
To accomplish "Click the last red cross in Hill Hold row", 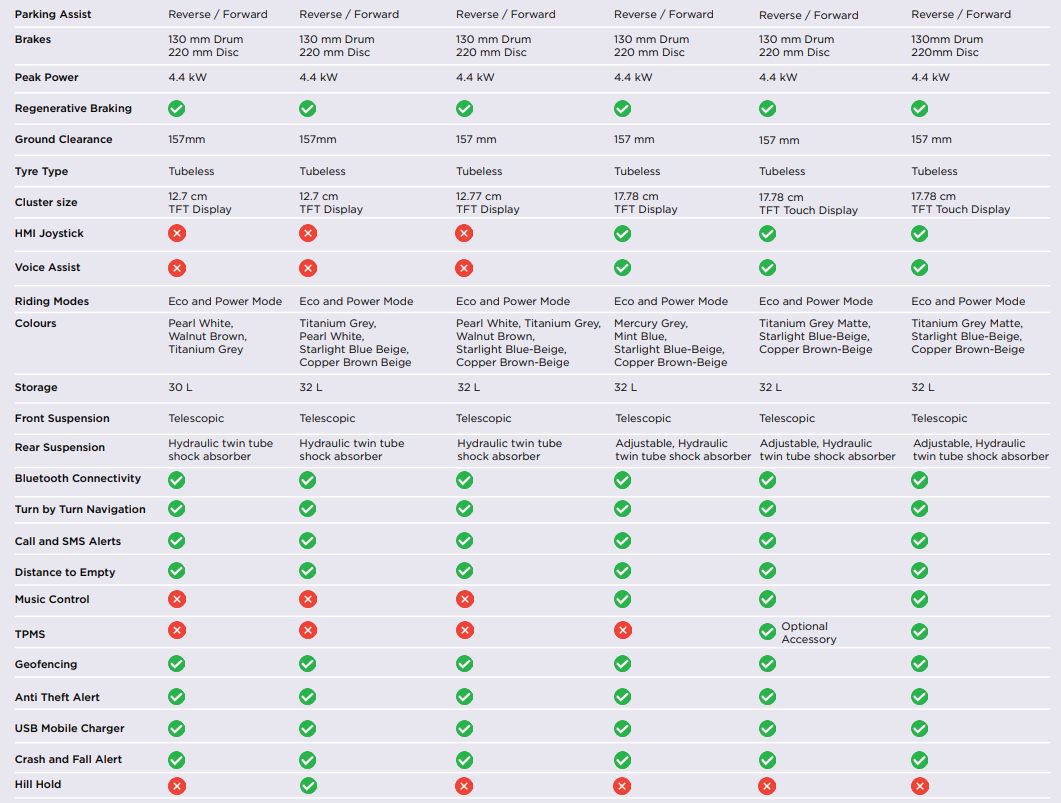I will click(919, 786).
